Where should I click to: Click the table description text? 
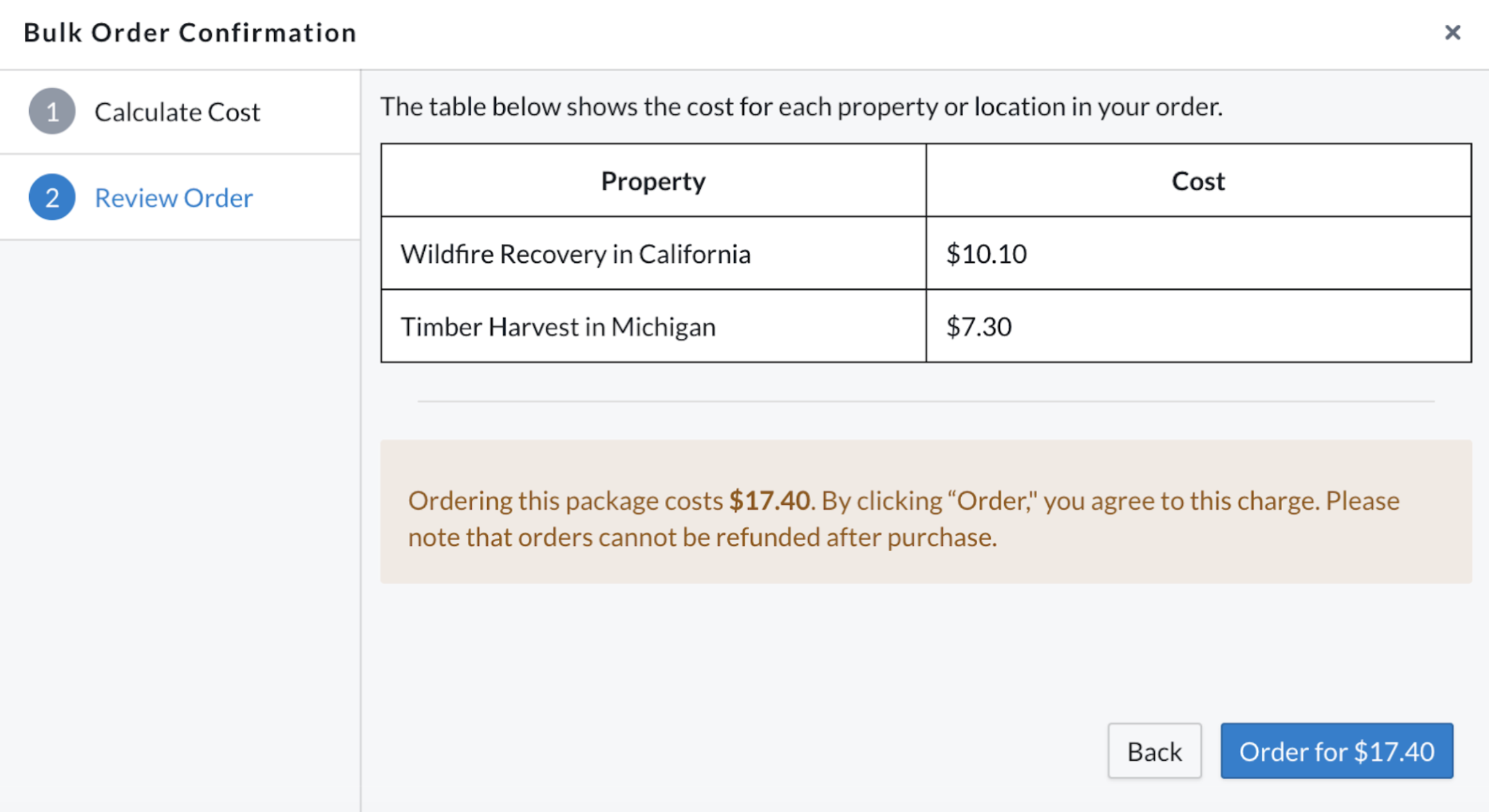coord(801,107)
